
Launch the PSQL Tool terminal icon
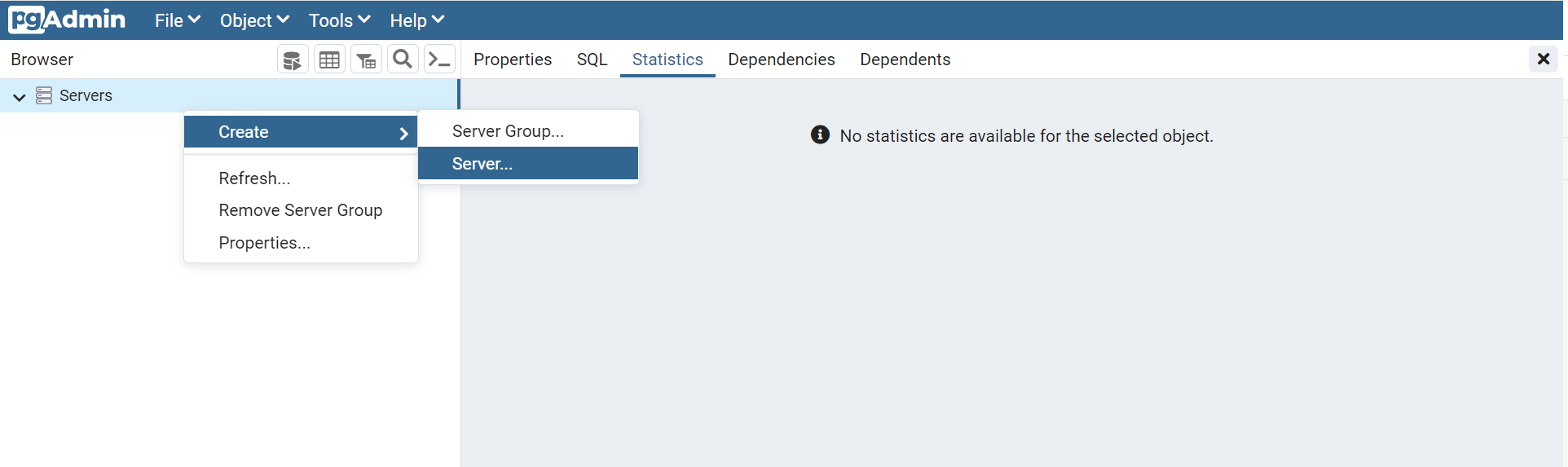click(x=439, y=59)
